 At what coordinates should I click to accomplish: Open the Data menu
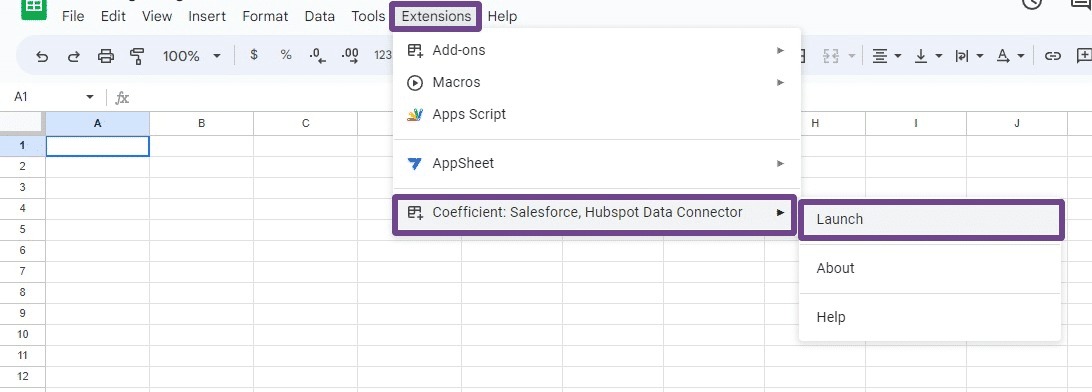coord(320,16)
